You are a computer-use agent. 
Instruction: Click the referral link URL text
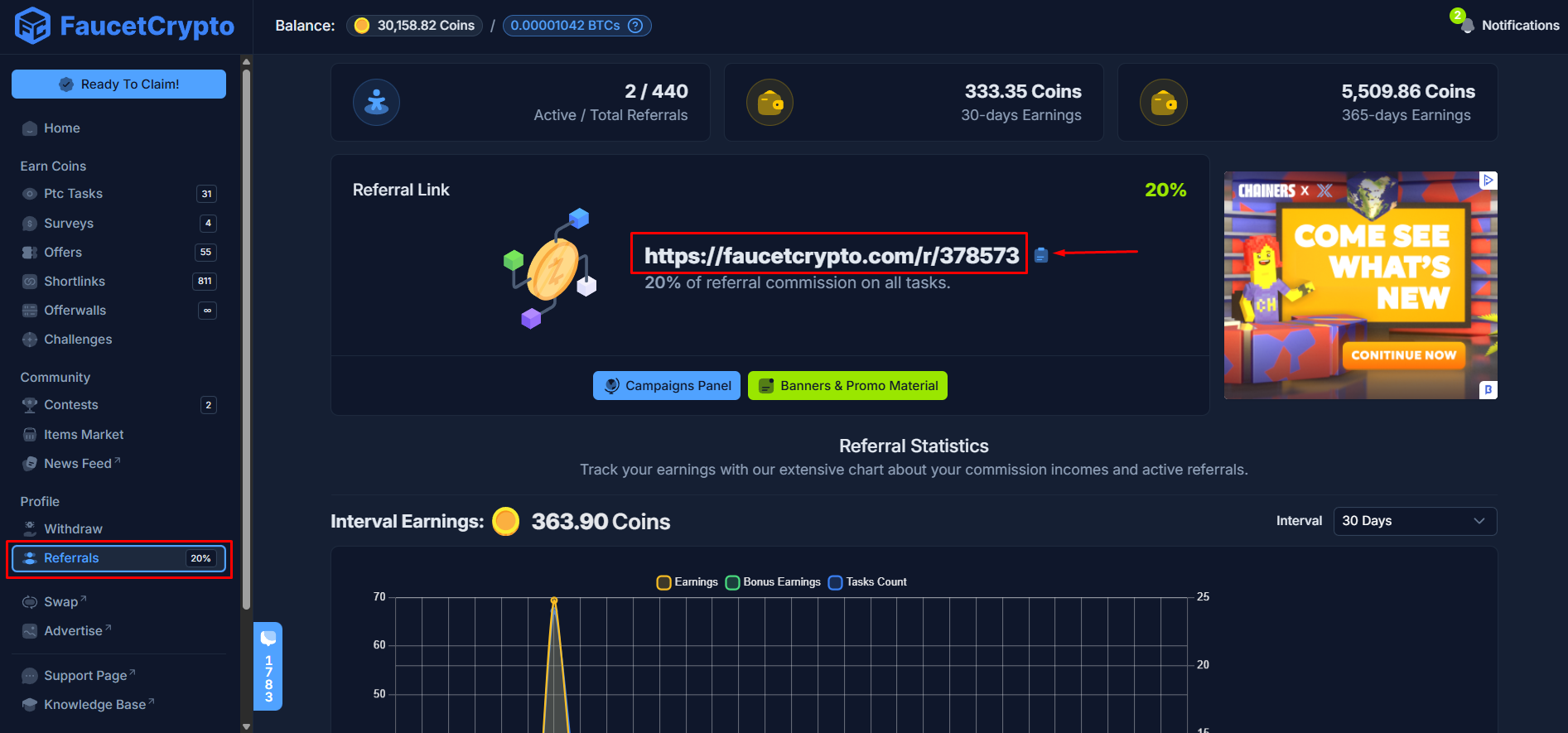832,255
